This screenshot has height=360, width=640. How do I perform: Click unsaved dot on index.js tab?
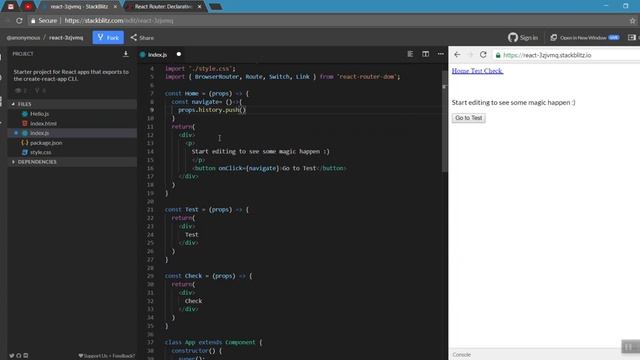[x=179, y=54]
